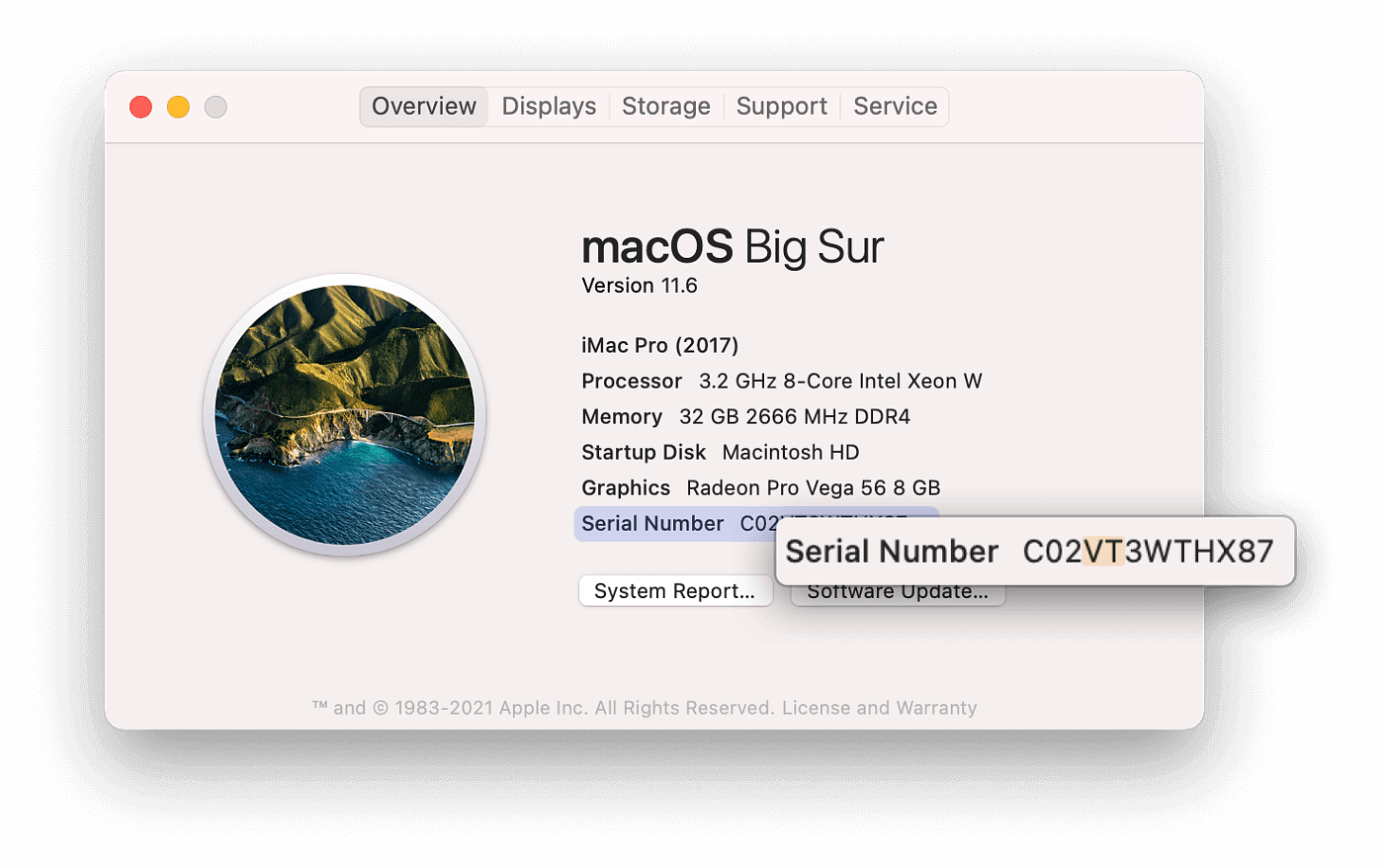This screenshot has height=868, width=1384.
Task: Click the magnified Serial Number tooltip
Action: click(1033, 552)
